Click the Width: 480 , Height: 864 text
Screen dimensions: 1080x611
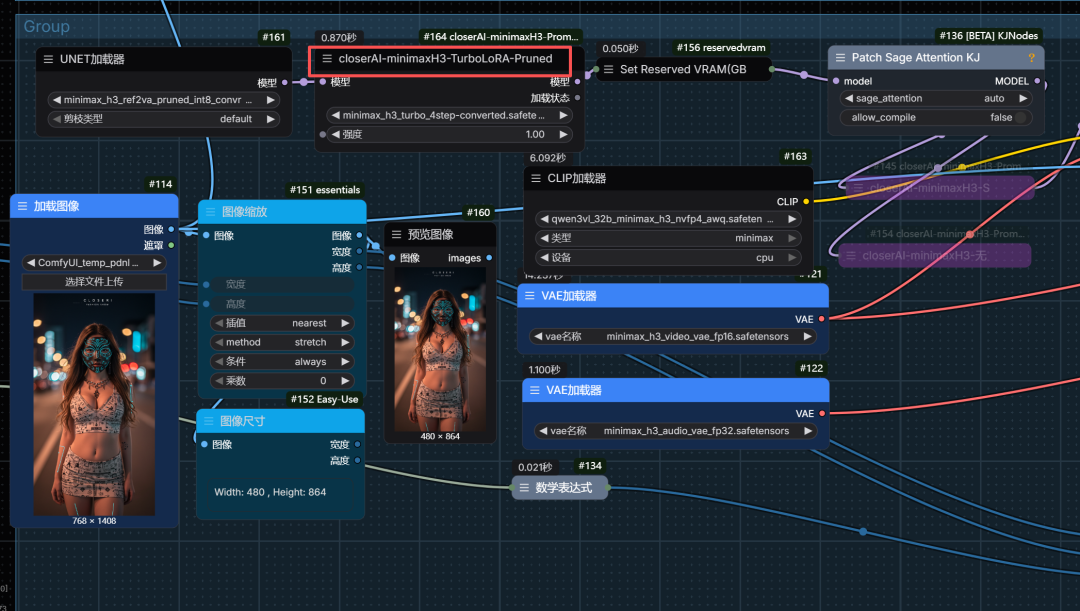[270, 492]
